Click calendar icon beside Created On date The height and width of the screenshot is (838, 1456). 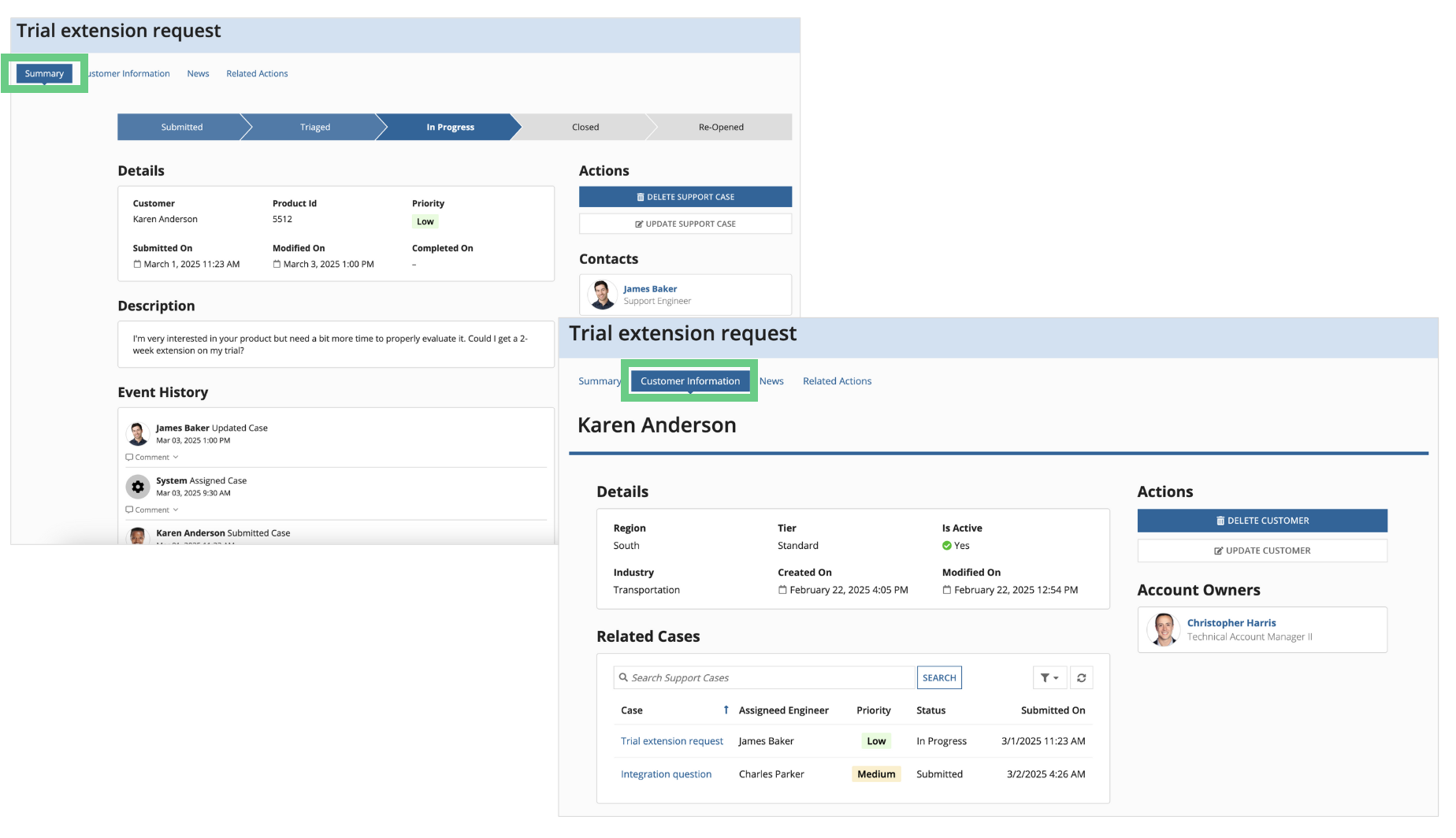coord(782,590)
